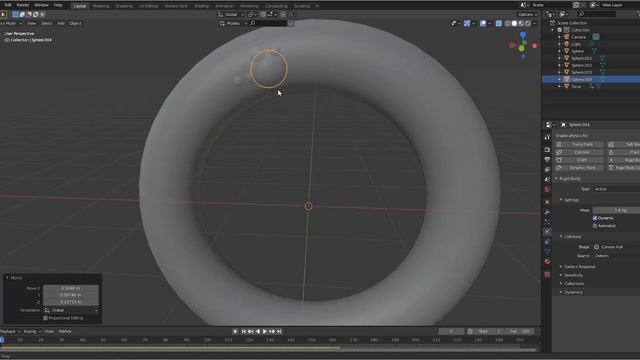Open the Modifiers wrench tab
640x360 pixels.
547,212
